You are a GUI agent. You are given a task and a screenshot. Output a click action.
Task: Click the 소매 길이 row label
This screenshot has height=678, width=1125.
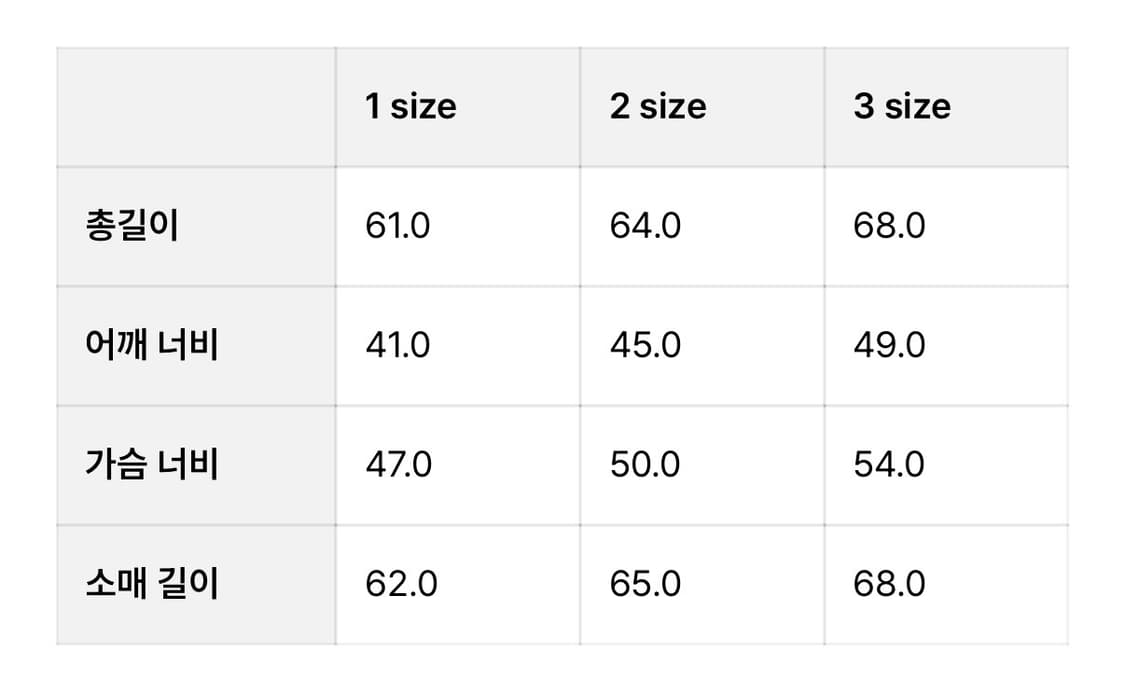(152, 584)
